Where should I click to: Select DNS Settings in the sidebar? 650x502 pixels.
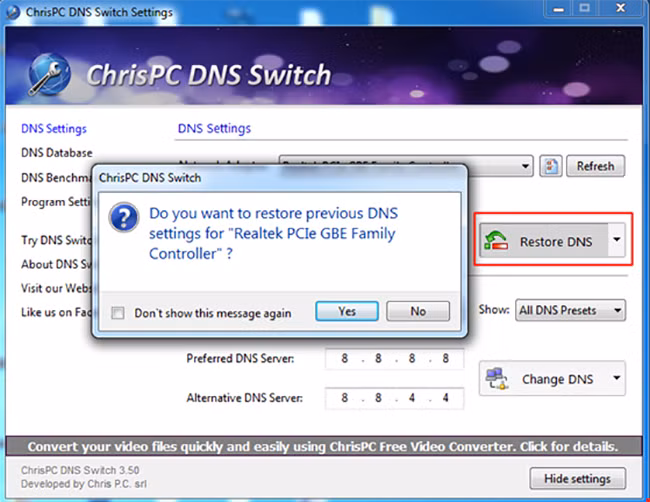point(53,129)
